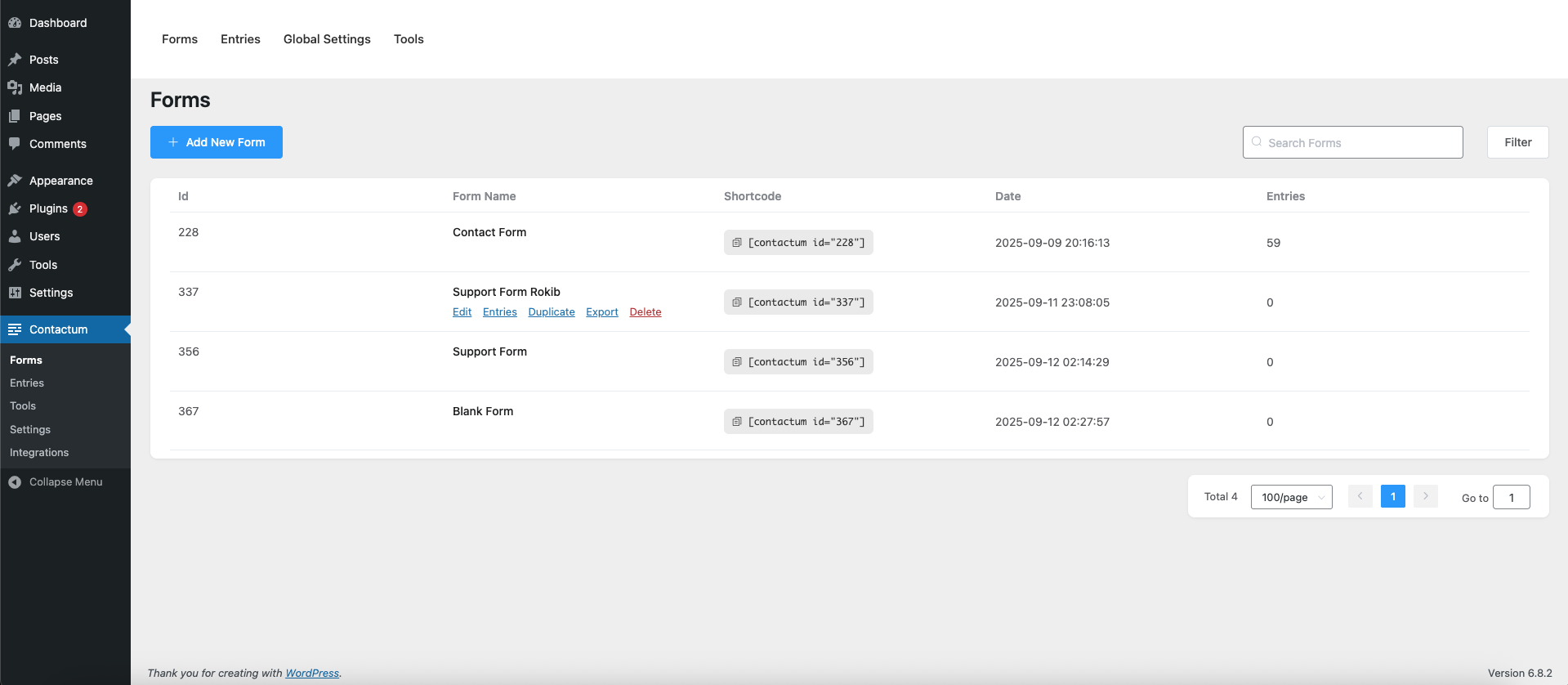1568x685 pixels.
Task: Go to next page arrow
Action: click(1425, 496)
